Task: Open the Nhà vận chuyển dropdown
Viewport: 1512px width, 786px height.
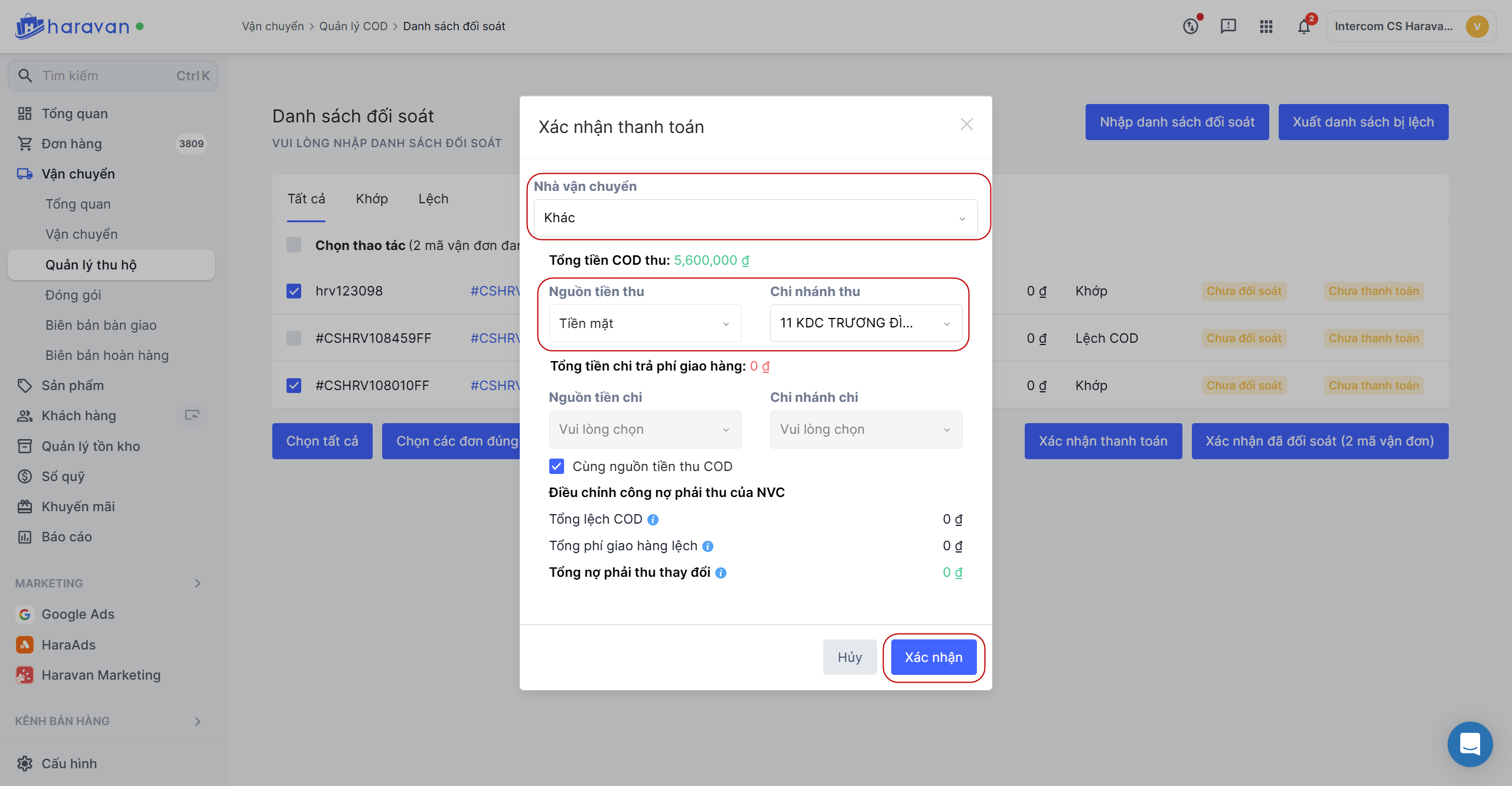Action: 755,218
